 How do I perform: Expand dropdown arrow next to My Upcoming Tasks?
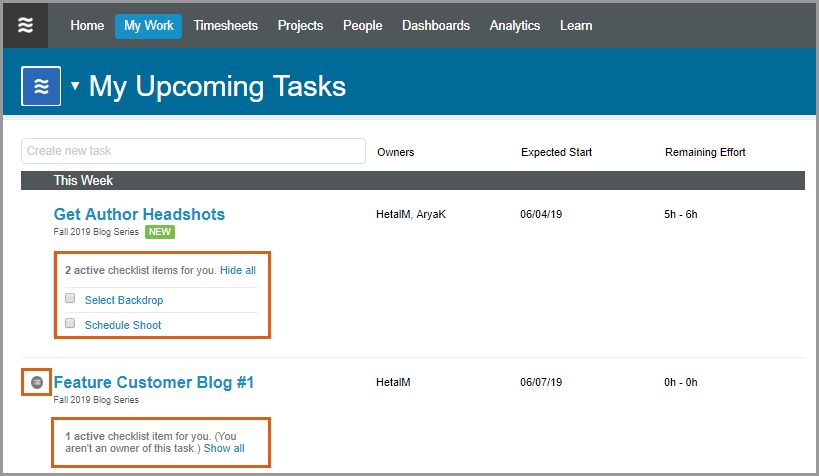75,86
